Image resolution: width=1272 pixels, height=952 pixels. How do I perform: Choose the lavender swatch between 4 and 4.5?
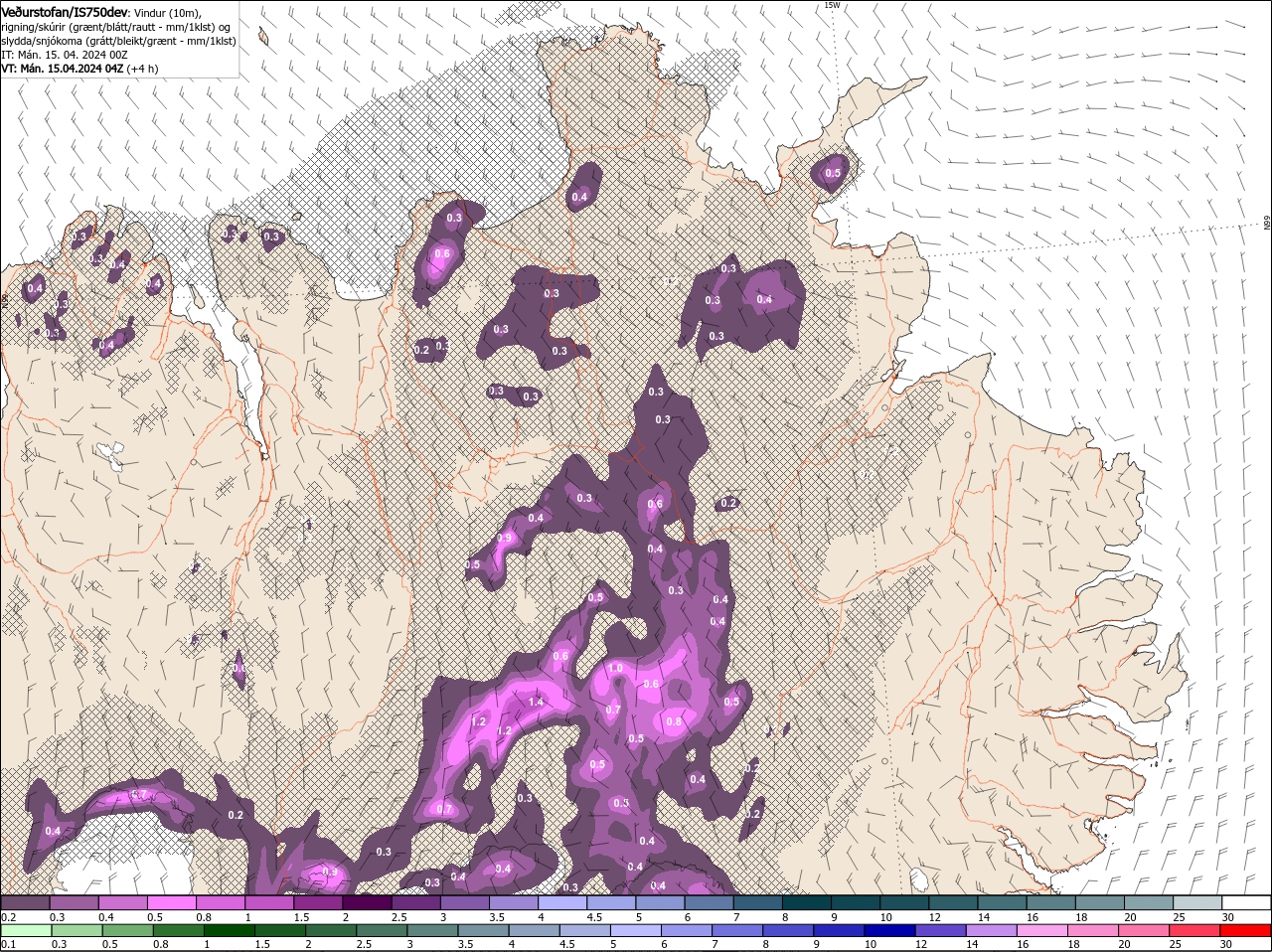[x=562, y=902]
